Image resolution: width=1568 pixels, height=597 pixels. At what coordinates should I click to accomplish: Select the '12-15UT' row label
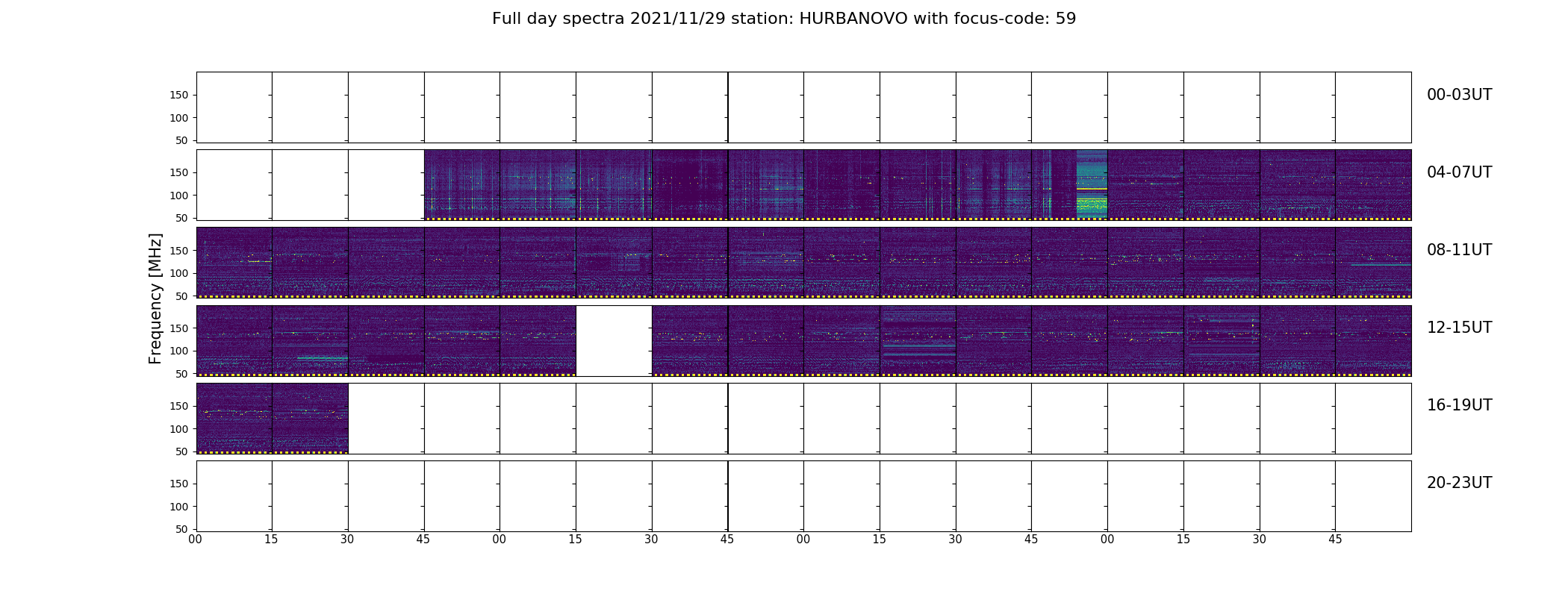pyautogui.click(x=1459, y=328)
